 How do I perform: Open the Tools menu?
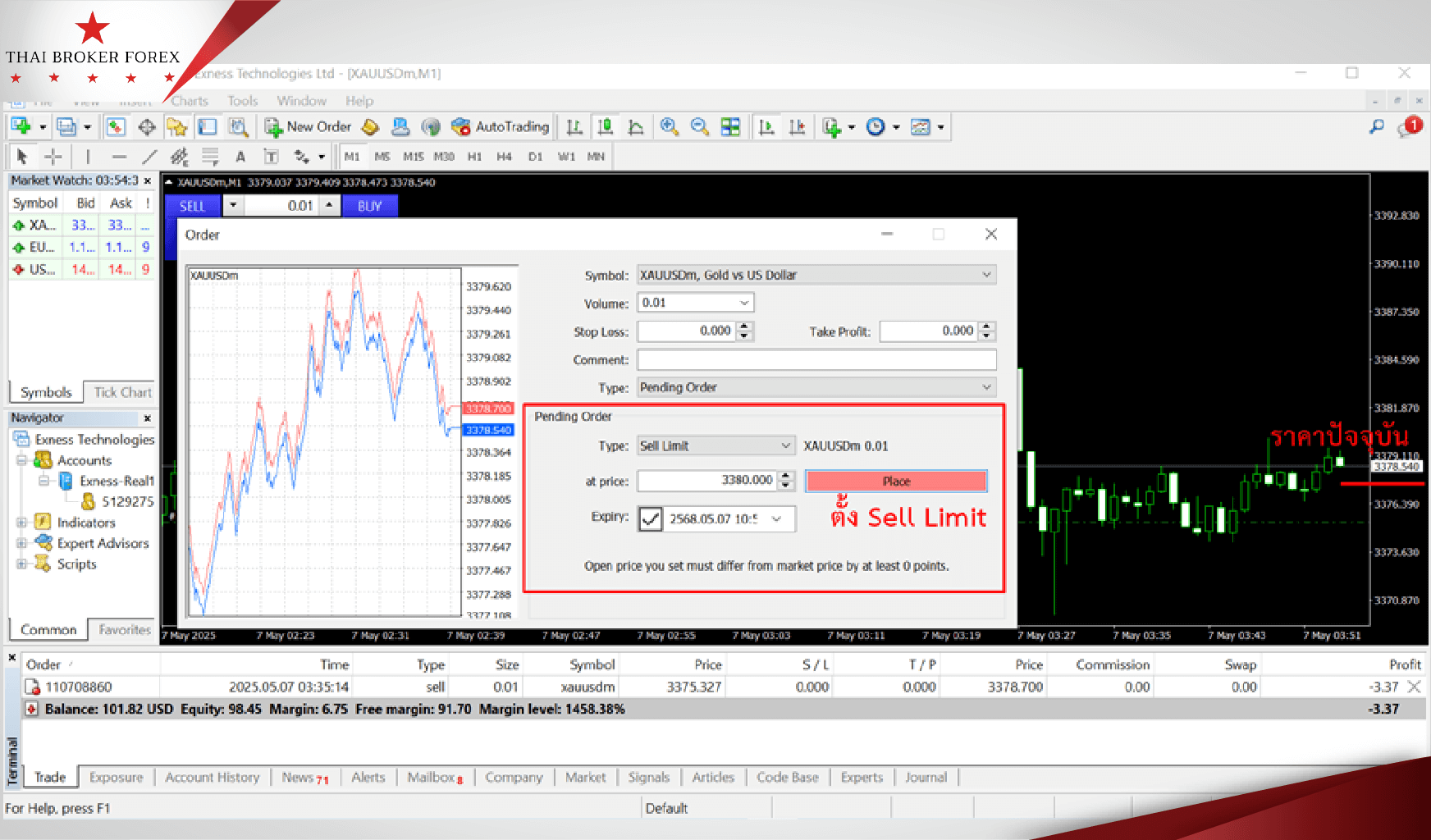pos(243,101)
